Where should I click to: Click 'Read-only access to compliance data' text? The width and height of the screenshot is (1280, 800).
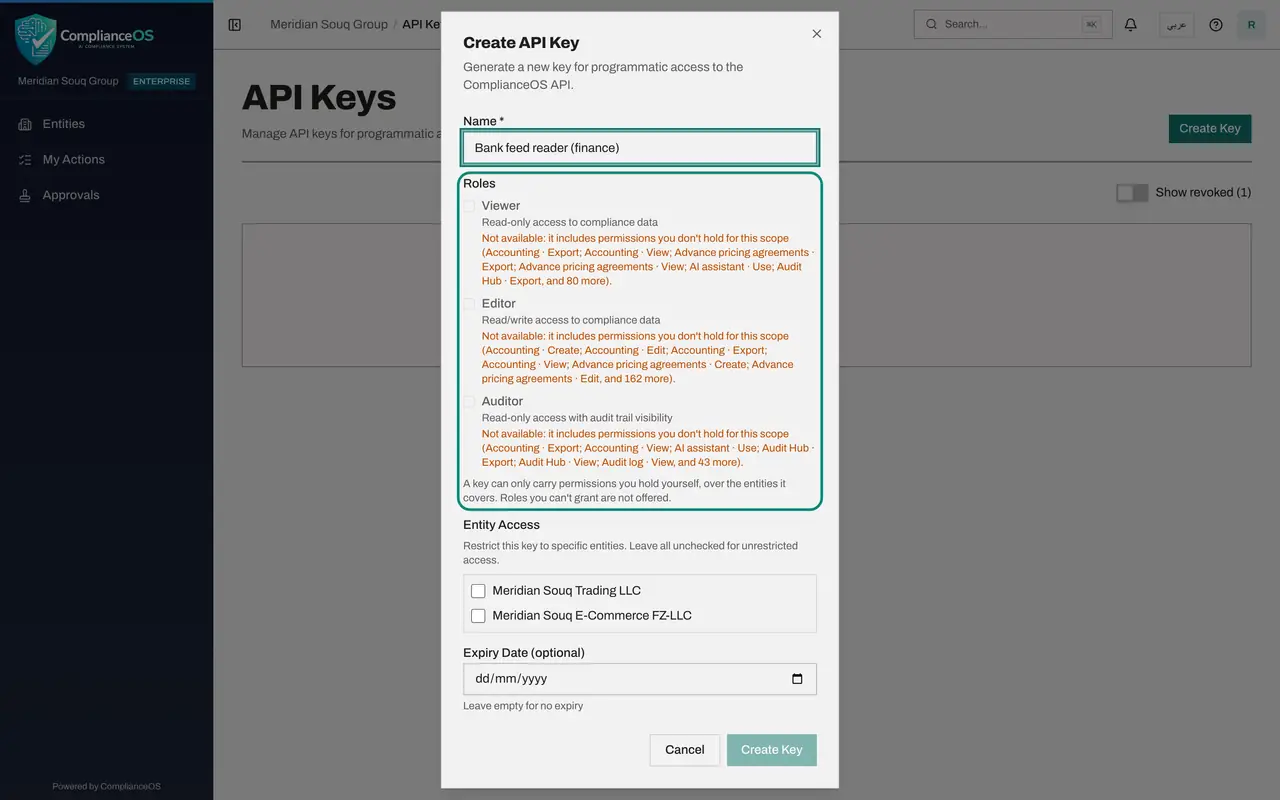(570, 222)
